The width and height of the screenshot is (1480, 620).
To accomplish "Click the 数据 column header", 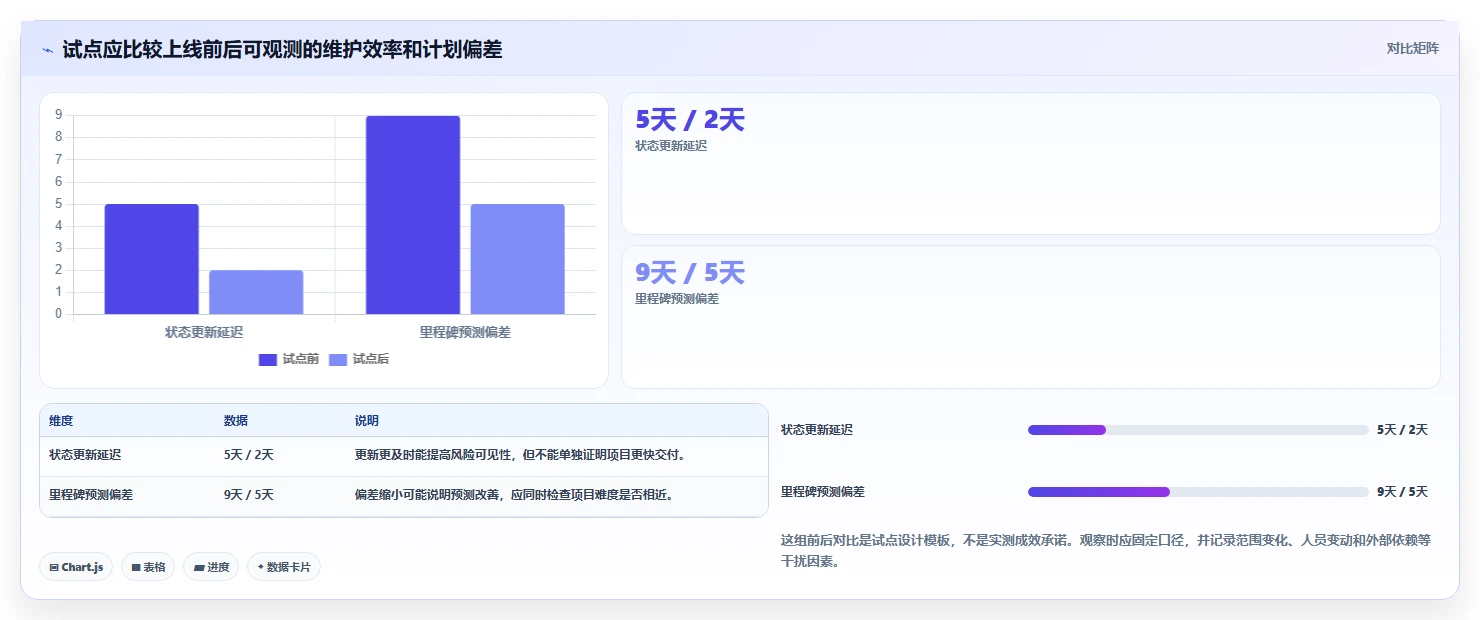I will pyautogui.click(x=236, y=421).
